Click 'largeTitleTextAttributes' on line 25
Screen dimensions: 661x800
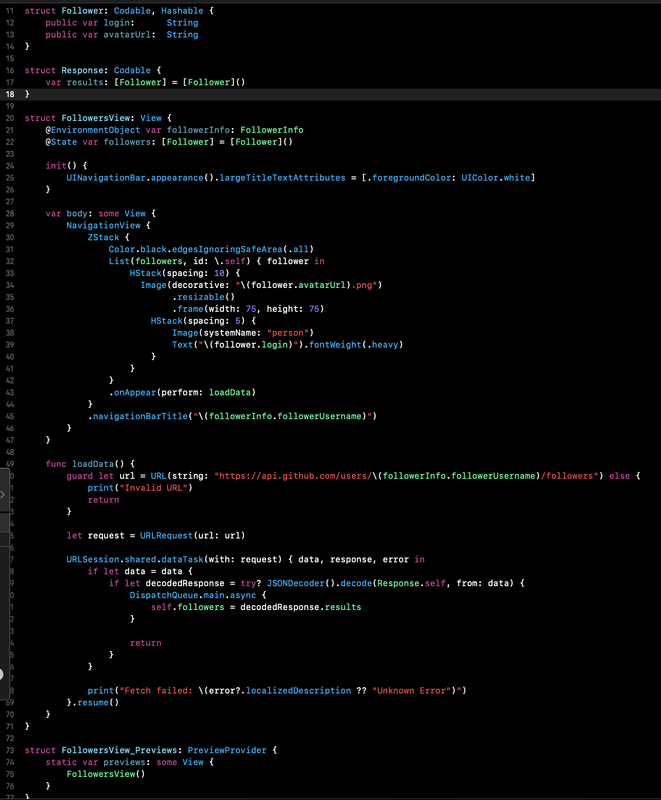283,178
